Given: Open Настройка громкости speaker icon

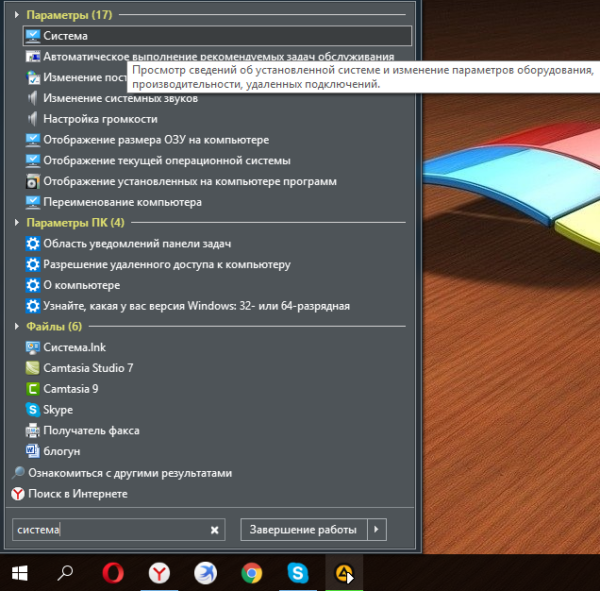Looking at the screenshot, I should point(33,119).
